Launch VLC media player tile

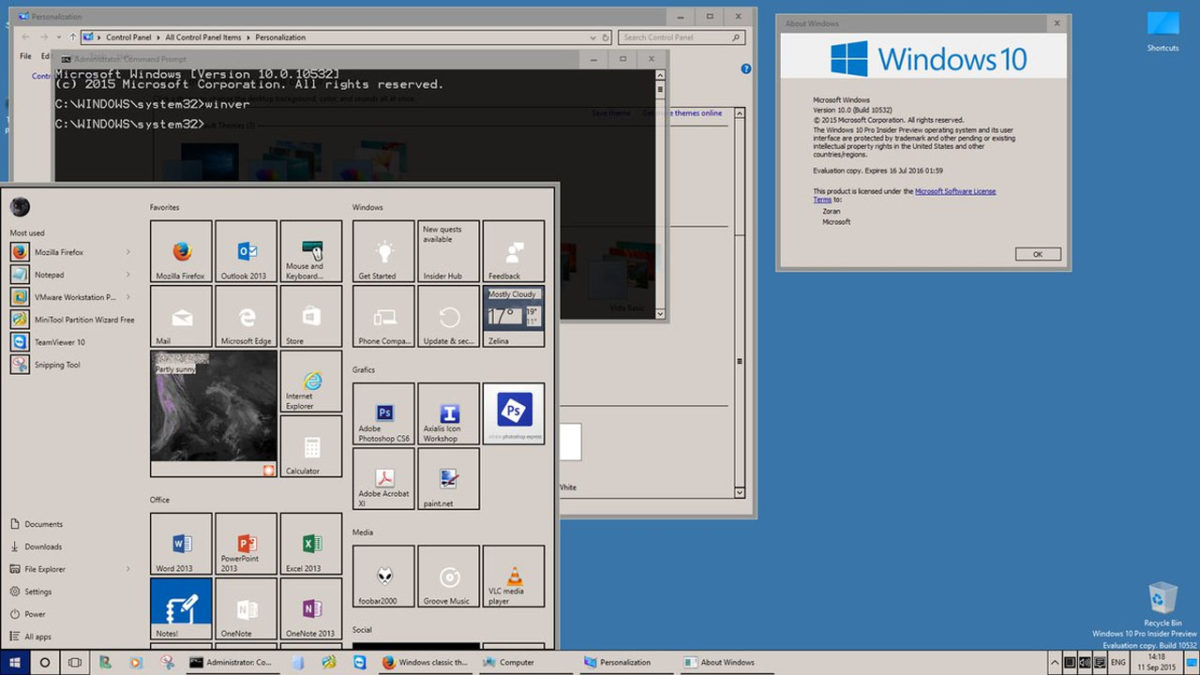[x=513, y=577]
